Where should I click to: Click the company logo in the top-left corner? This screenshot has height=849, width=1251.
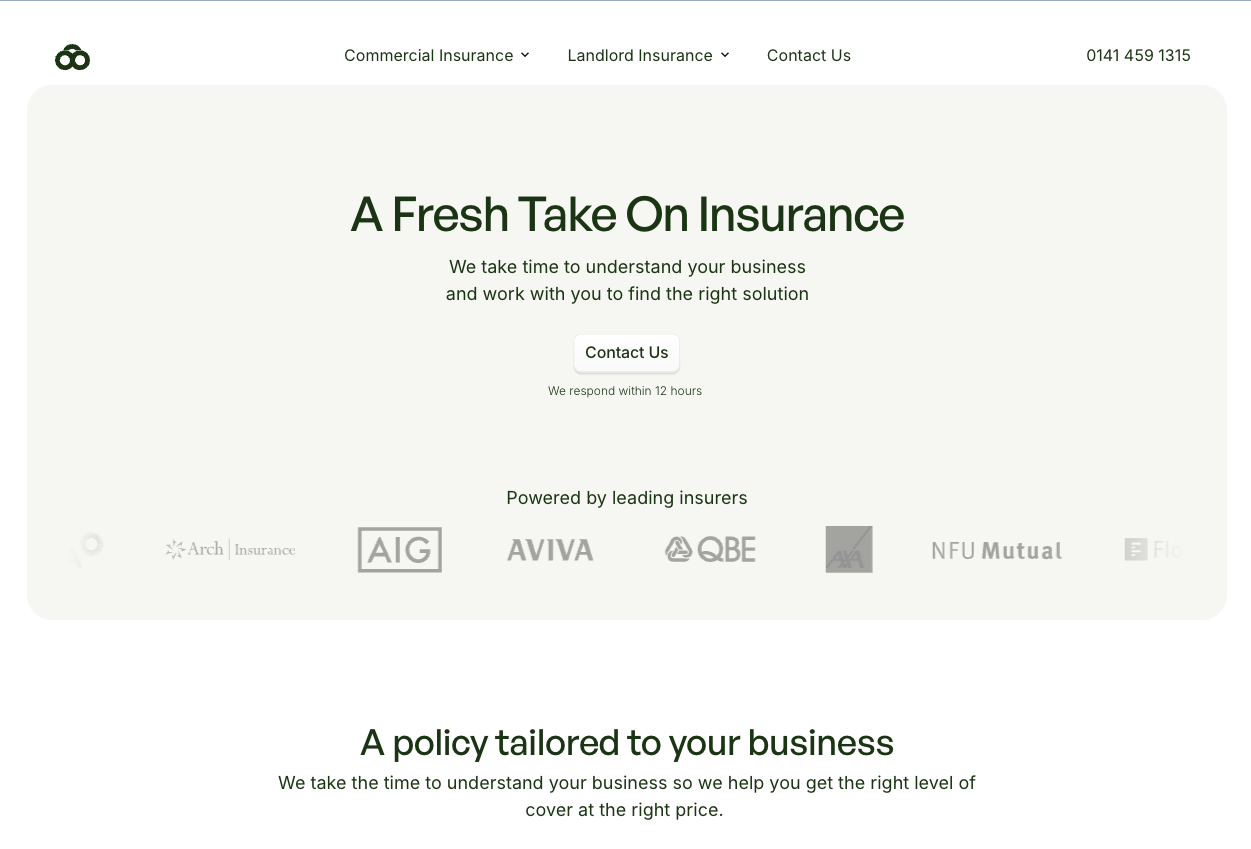[x=72, y=56]
